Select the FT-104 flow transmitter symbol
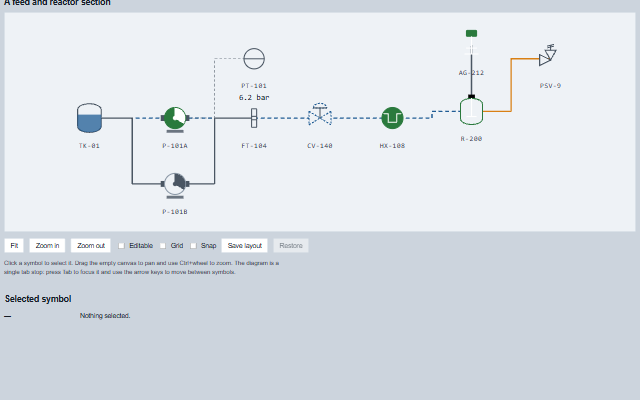The image size is (640, 400). coord(254,118)
